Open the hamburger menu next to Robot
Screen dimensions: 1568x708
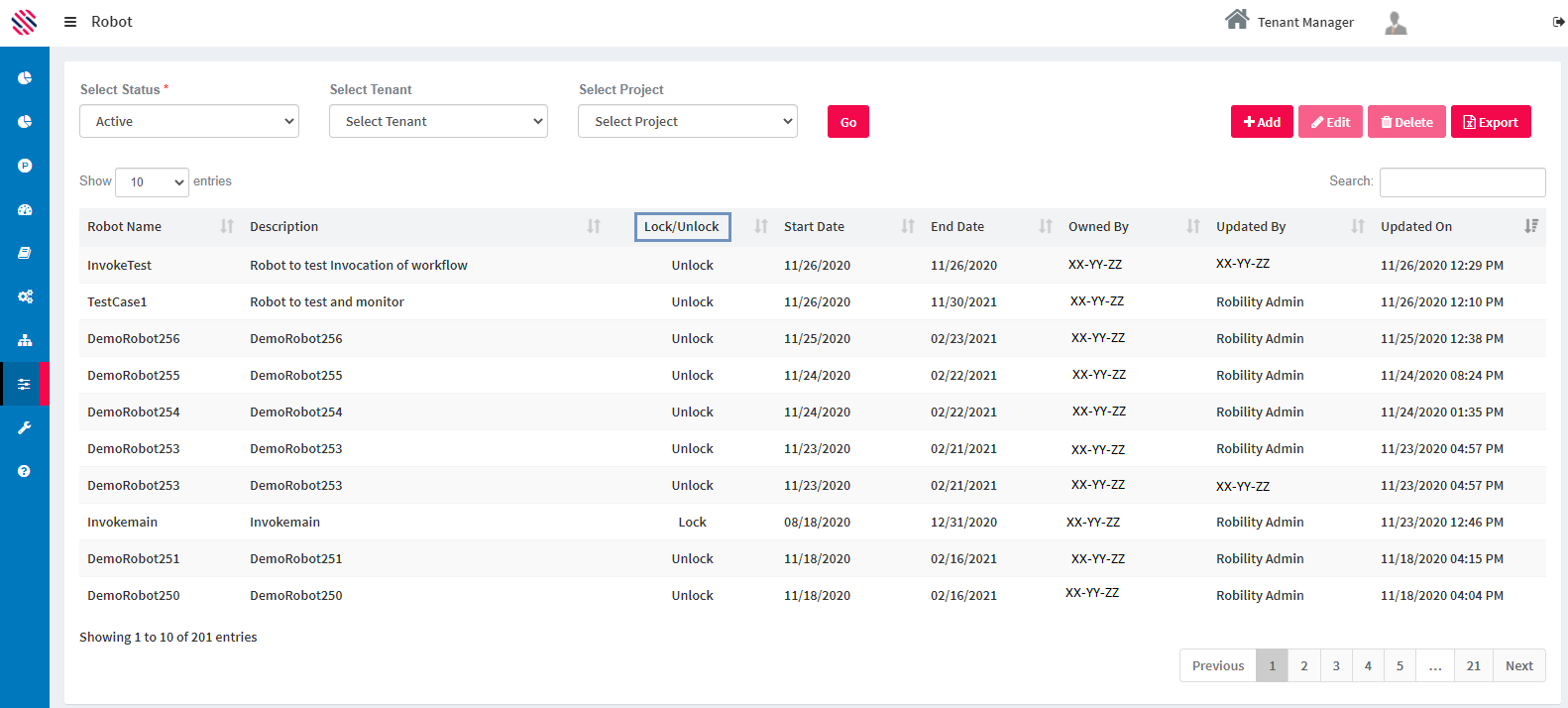point(70,22)
